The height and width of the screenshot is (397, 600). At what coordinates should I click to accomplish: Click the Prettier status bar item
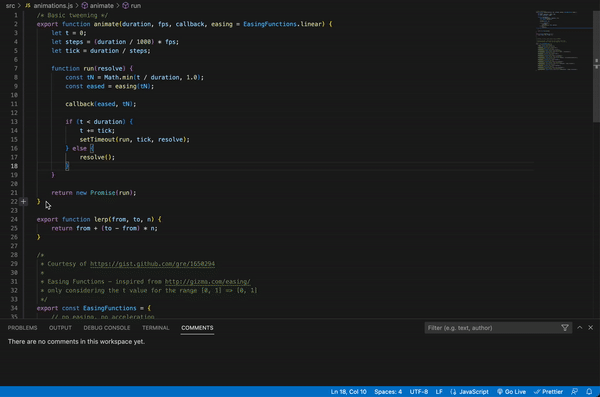coord(548,392)
